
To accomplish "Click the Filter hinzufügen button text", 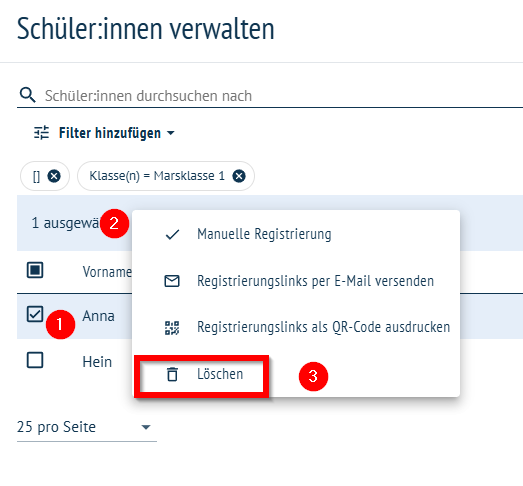I will tap(110, 133).
